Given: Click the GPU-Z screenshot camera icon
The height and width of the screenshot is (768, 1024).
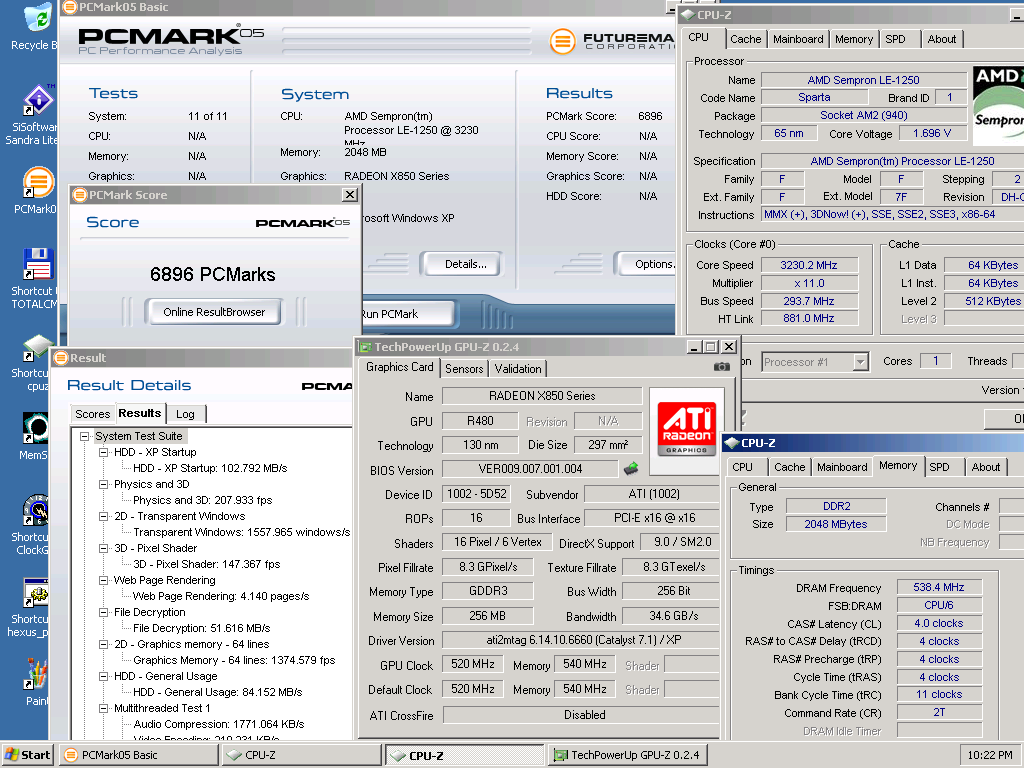Looking at the screenshot, I should point(722,367).
